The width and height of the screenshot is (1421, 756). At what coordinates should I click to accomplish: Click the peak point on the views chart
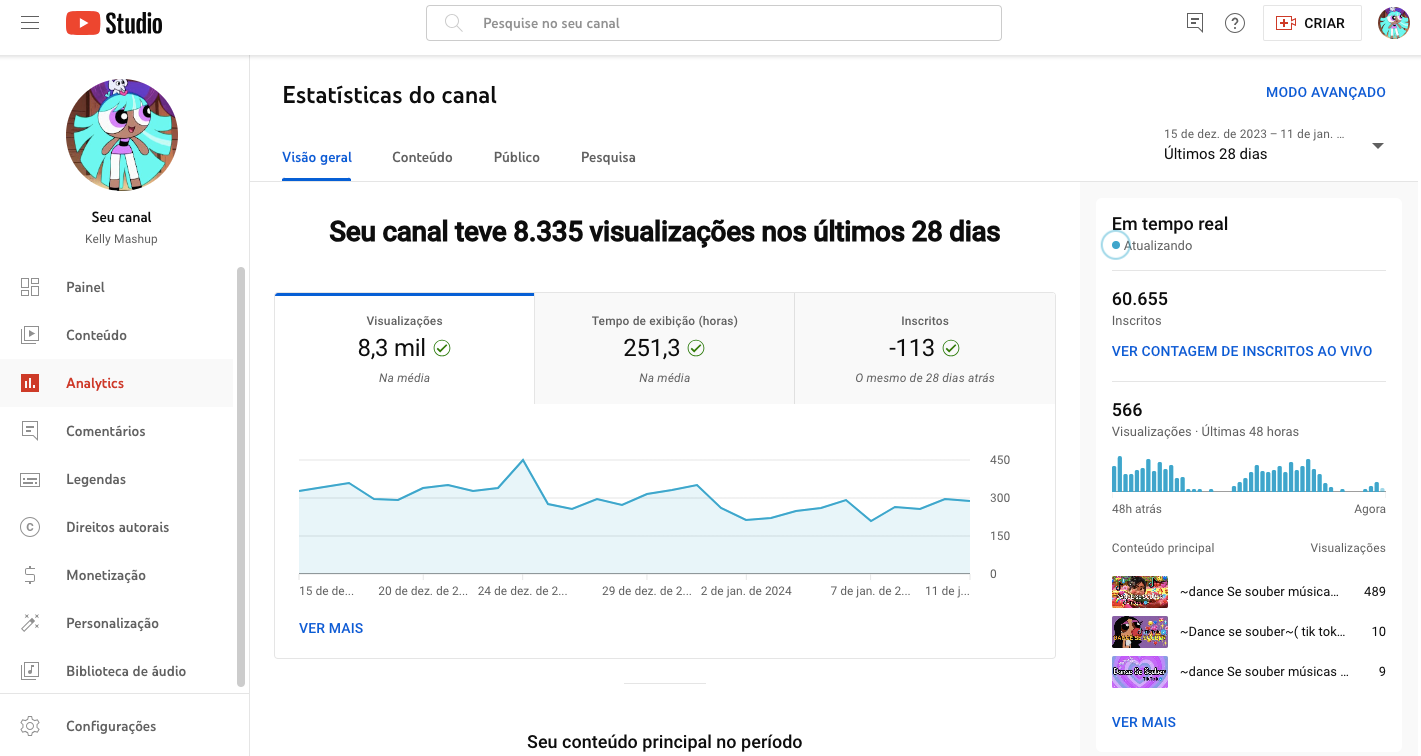(522, 460)
